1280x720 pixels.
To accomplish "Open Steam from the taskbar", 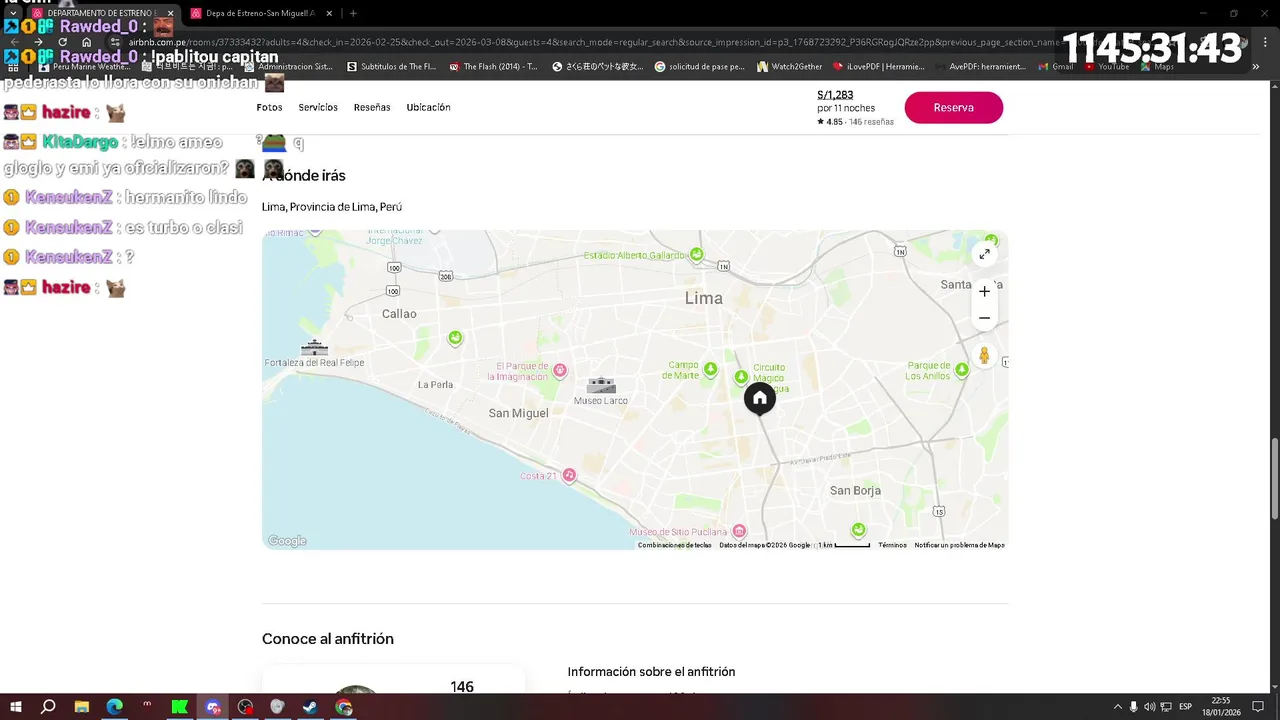I will 311,707.
